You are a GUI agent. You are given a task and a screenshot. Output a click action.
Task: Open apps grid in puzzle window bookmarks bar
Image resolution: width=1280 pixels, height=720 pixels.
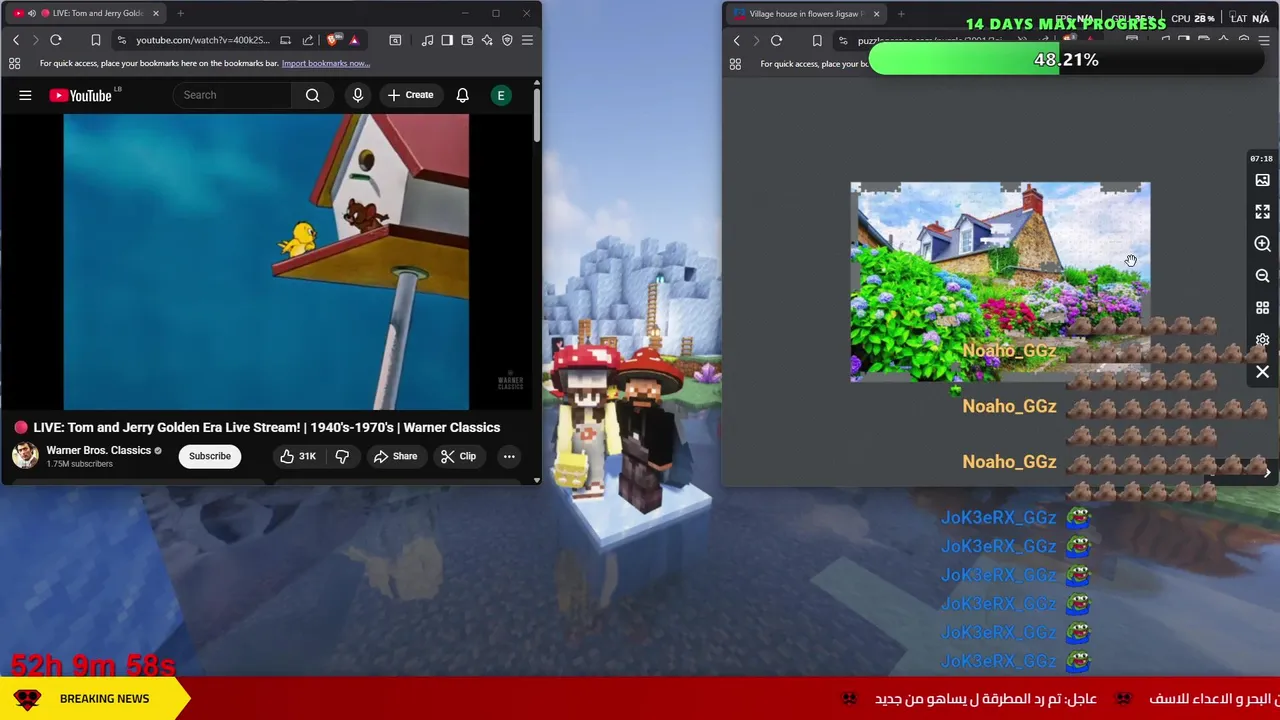[x=735, y=64]
